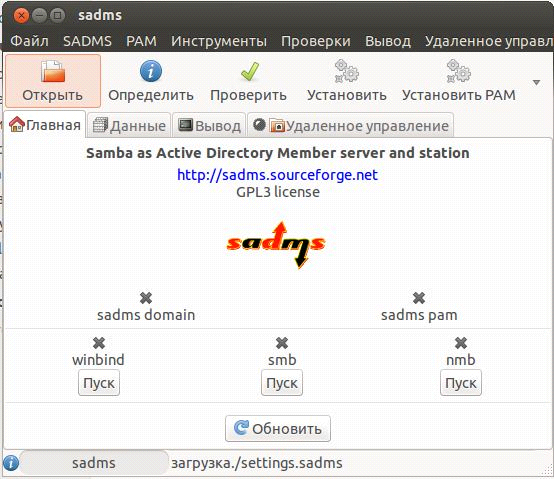Screen dimensions: 554x479
Task: Click the Открыть toolbar button
Action: click(53, 81)
